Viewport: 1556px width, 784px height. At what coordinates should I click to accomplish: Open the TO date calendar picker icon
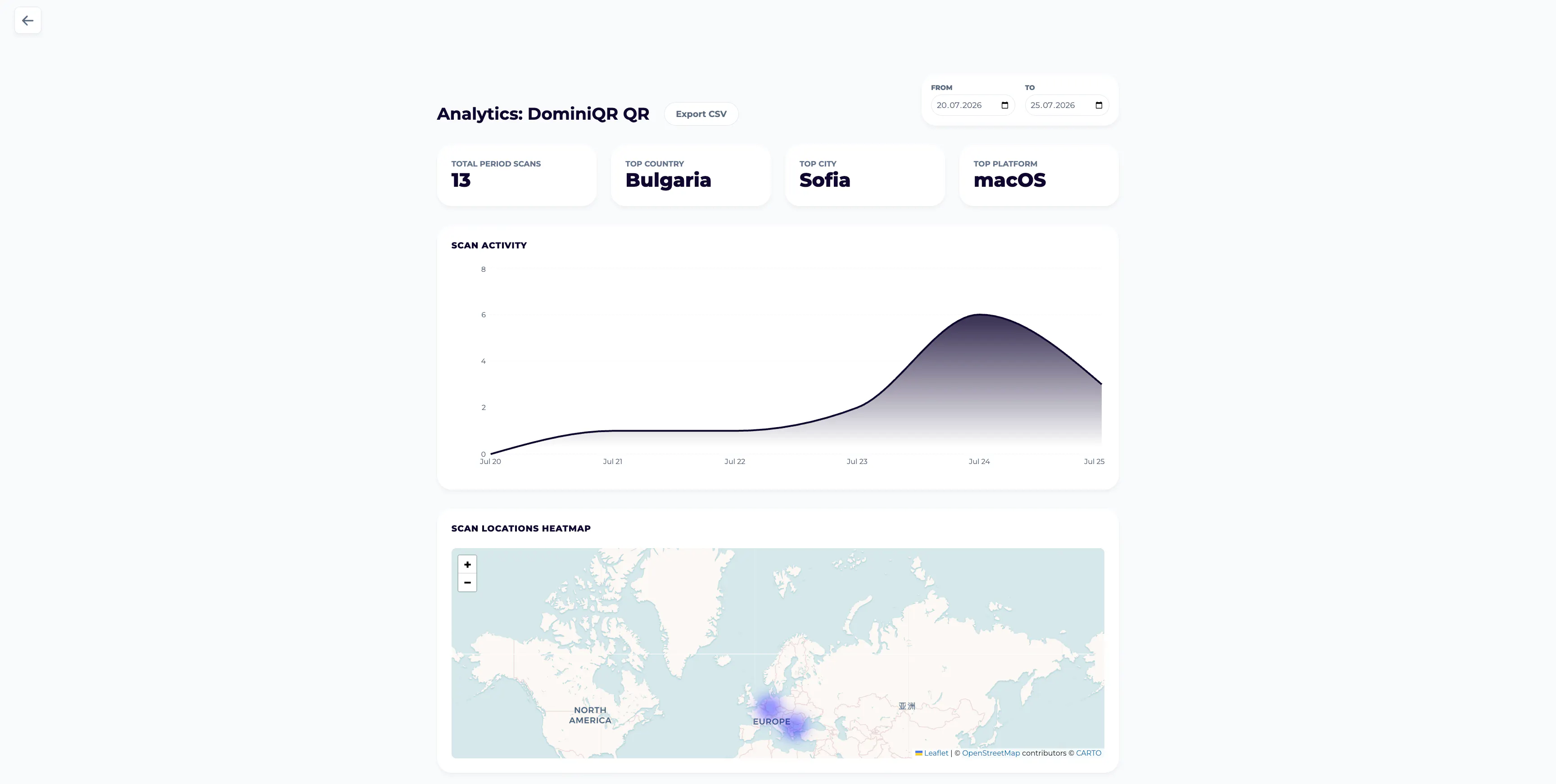click(1099, 105)
